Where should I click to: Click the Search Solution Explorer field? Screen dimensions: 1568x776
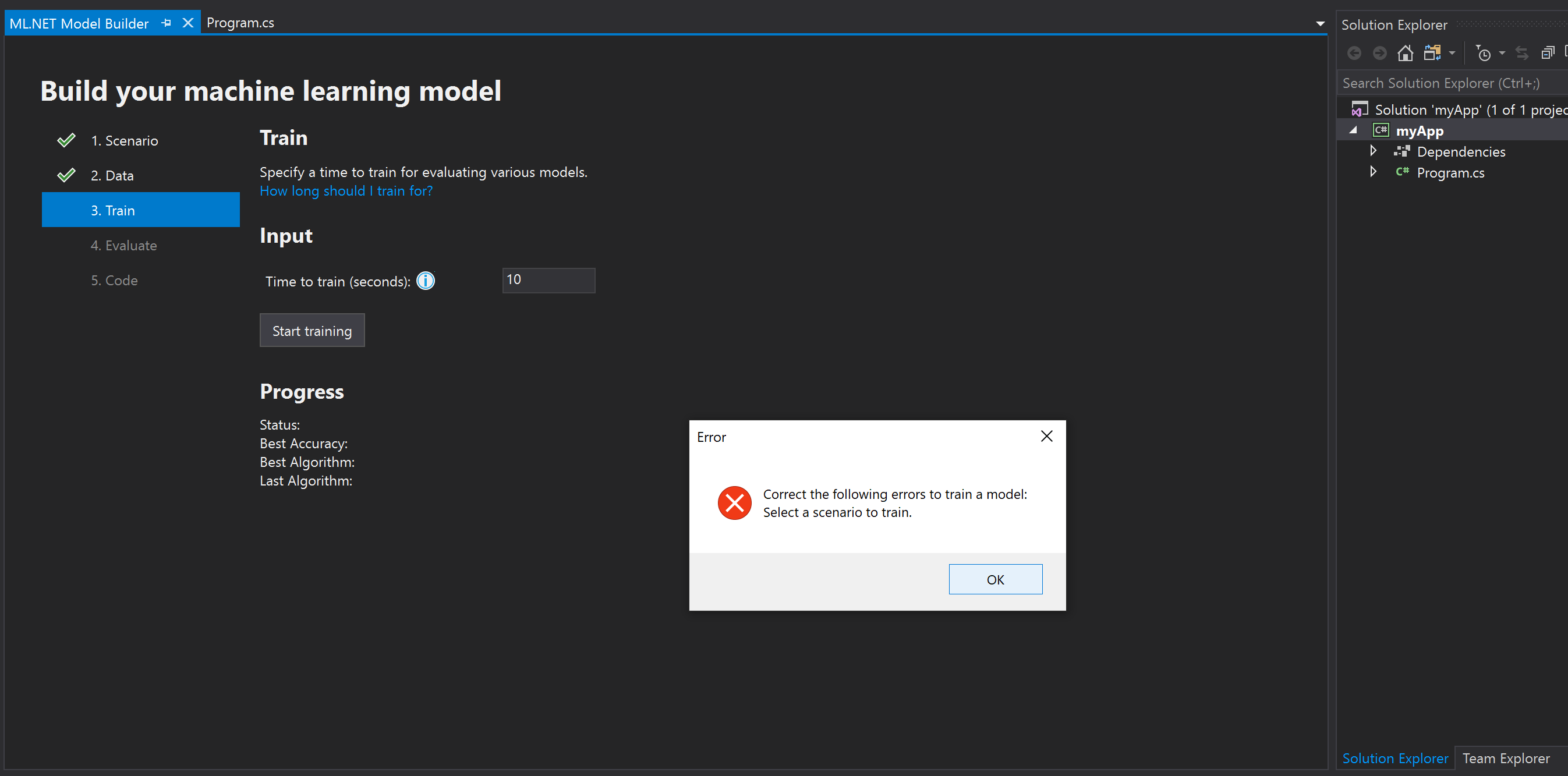click(1443, 83)
